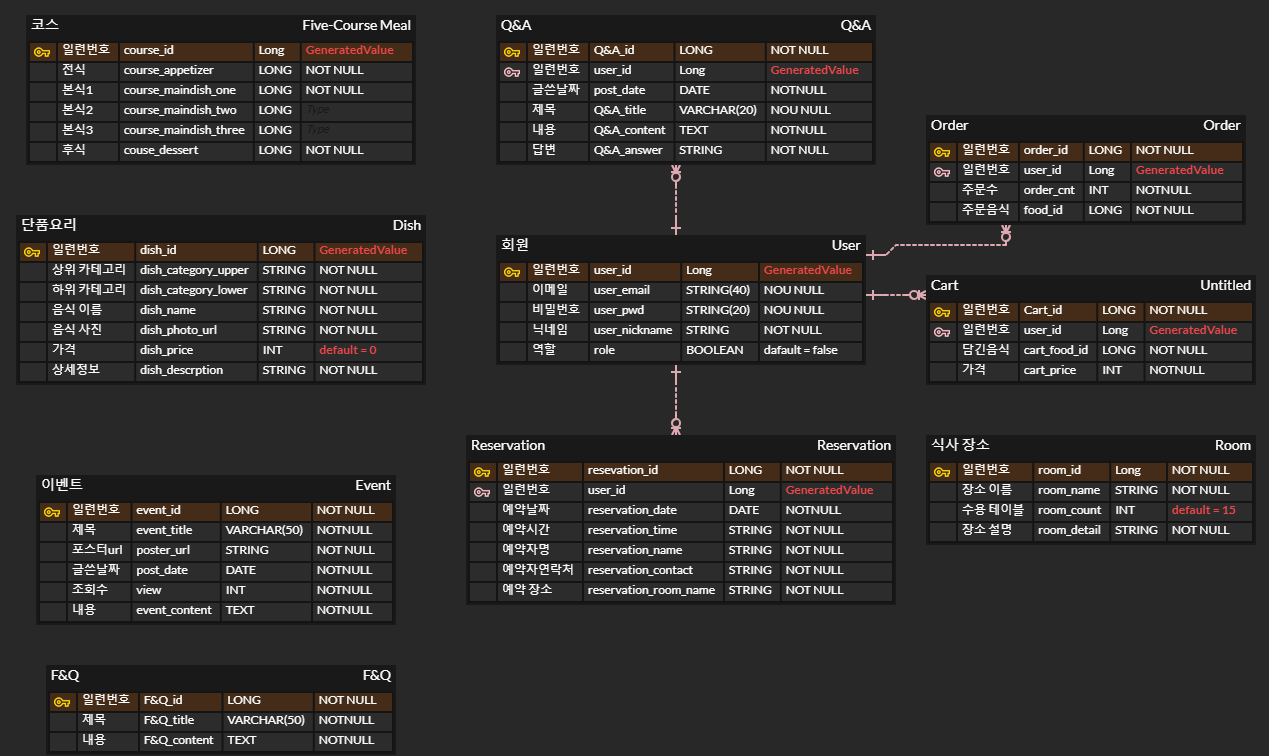Click the primary key icon beside dish_id

pyautogui.click(x=32, y=251)
